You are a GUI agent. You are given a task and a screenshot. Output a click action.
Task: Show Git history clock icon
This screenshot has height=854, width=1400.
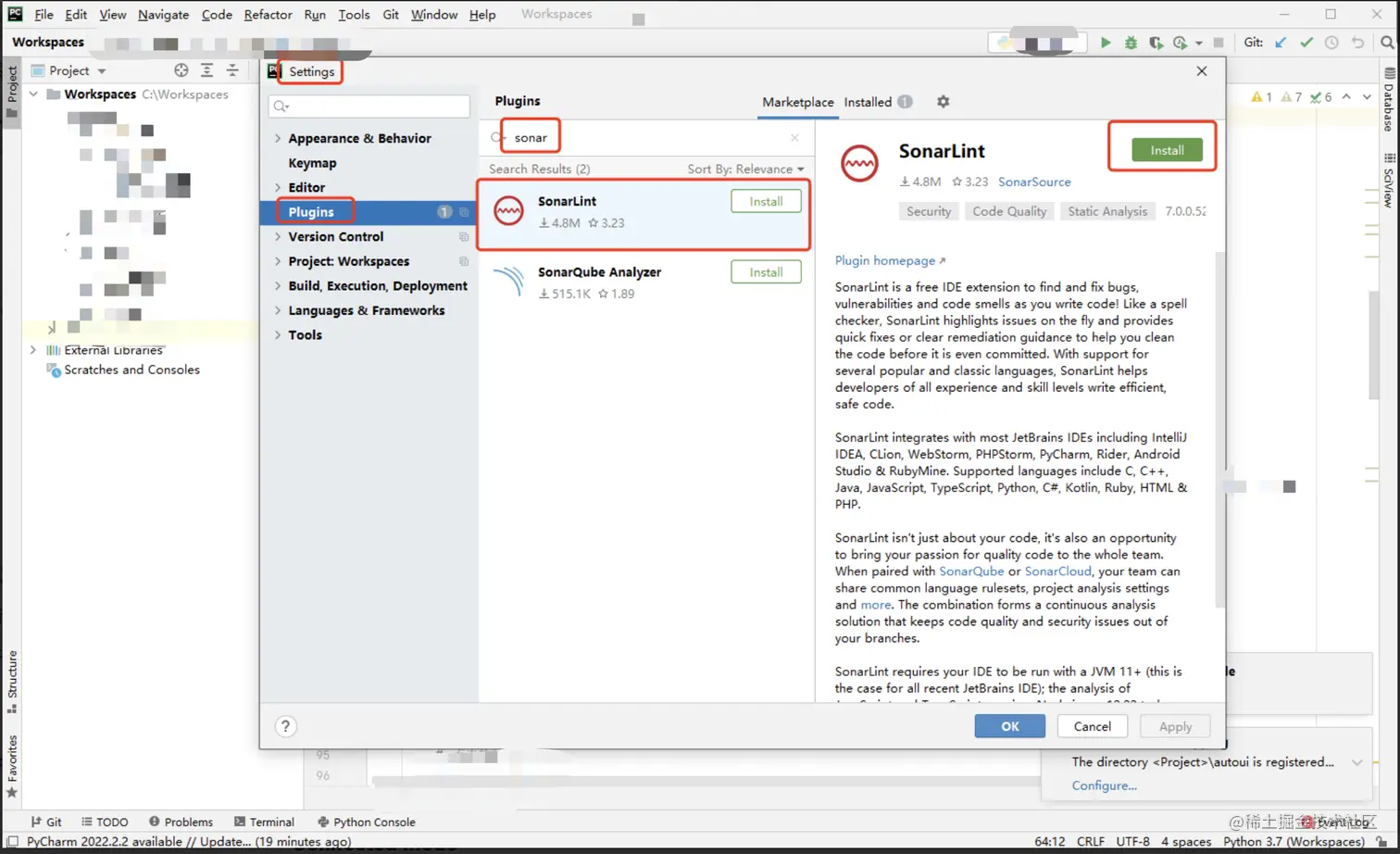click(x=1331, y=43)
